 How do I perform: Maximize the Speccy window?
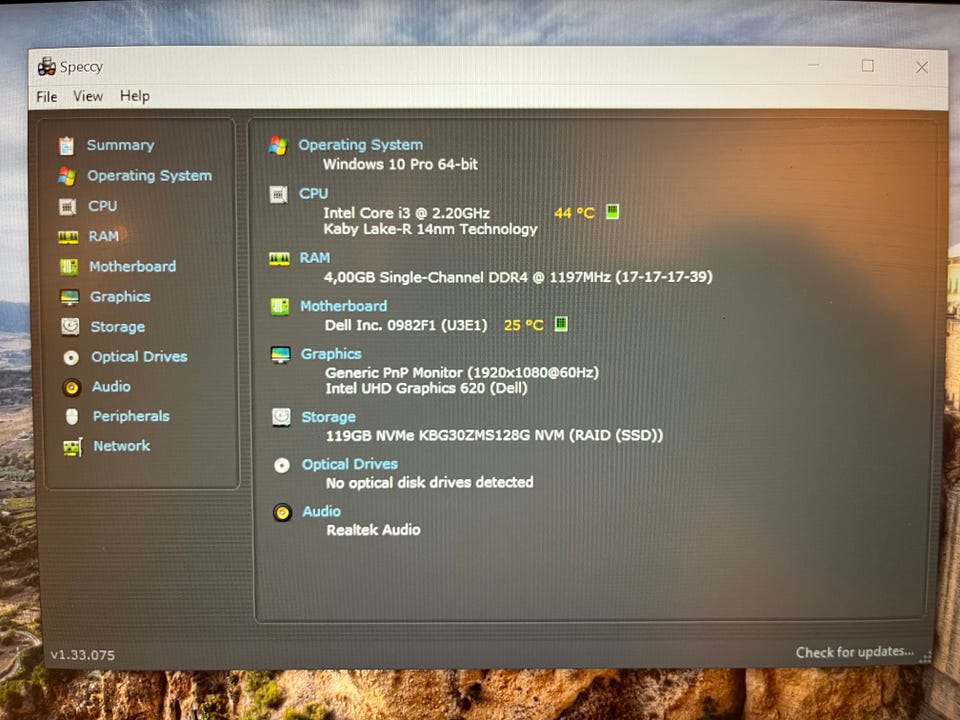tap(868, 66)
